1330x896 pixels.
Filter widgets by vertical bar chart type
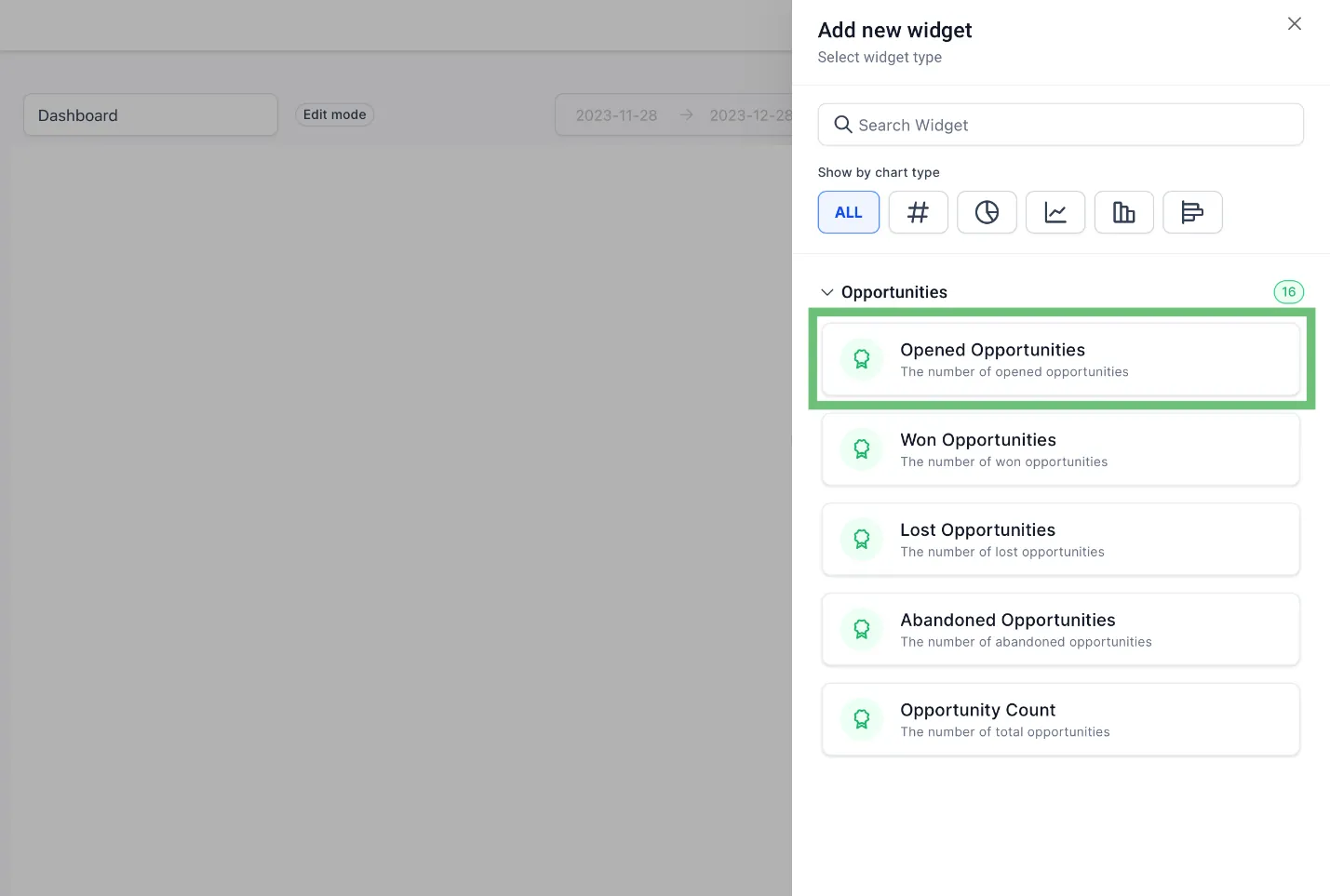(1123, 212)
